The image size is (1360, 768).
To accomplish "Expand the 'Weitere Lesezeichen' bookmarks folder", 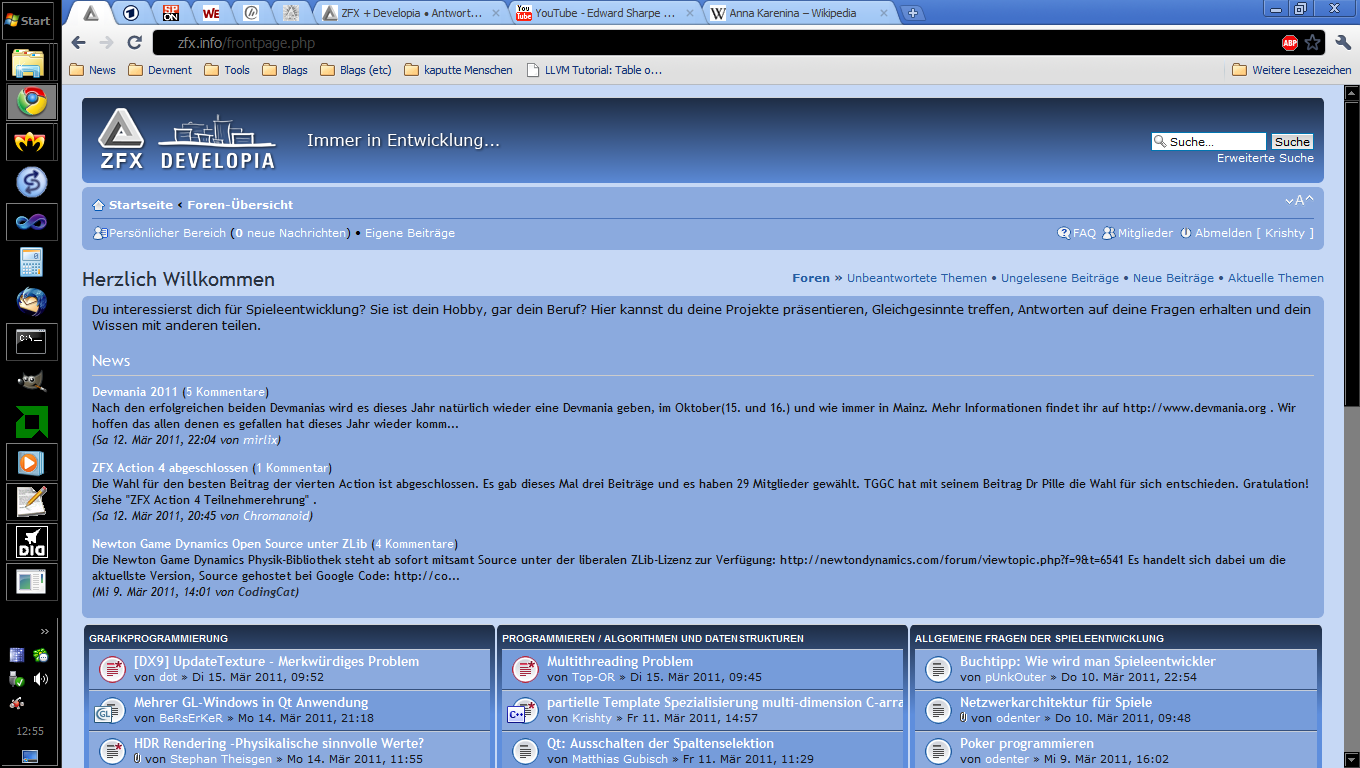I will click(x=1291, y=70).
